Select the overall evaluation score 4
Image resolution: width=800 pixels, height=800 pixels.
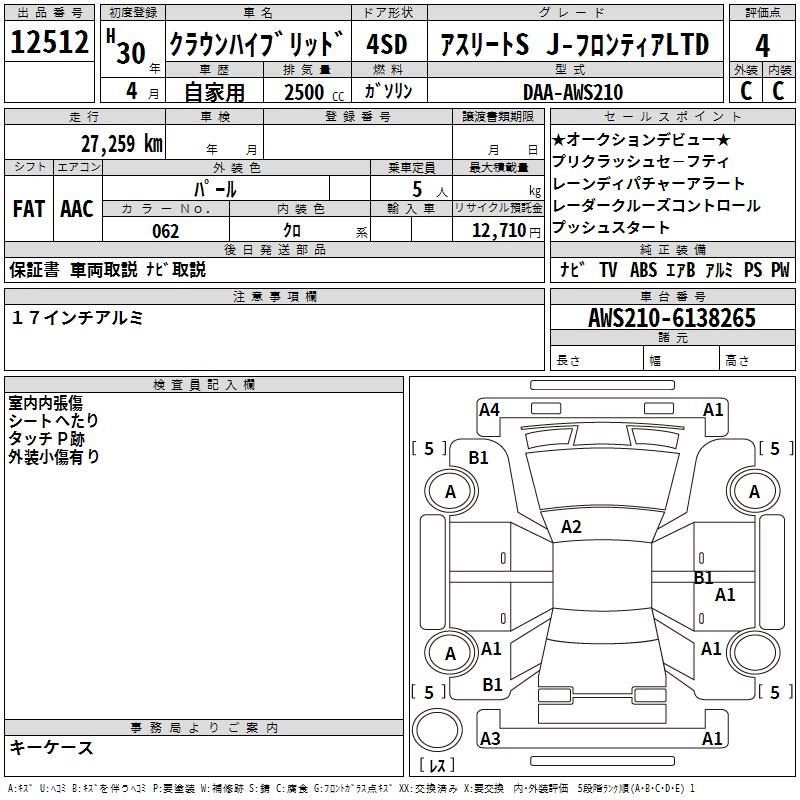[x=762, y=45]
